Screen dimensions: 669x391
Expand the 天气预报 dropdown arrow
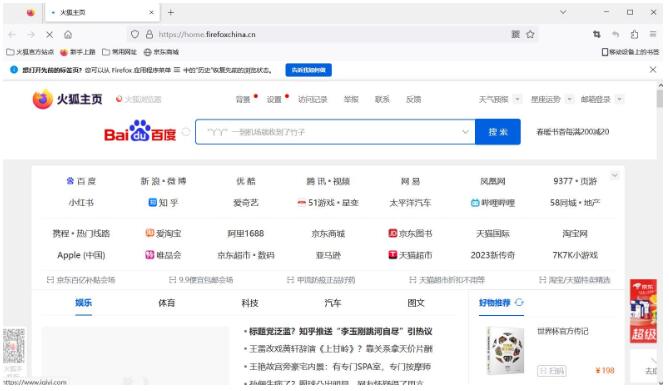(x=517, y=99)
